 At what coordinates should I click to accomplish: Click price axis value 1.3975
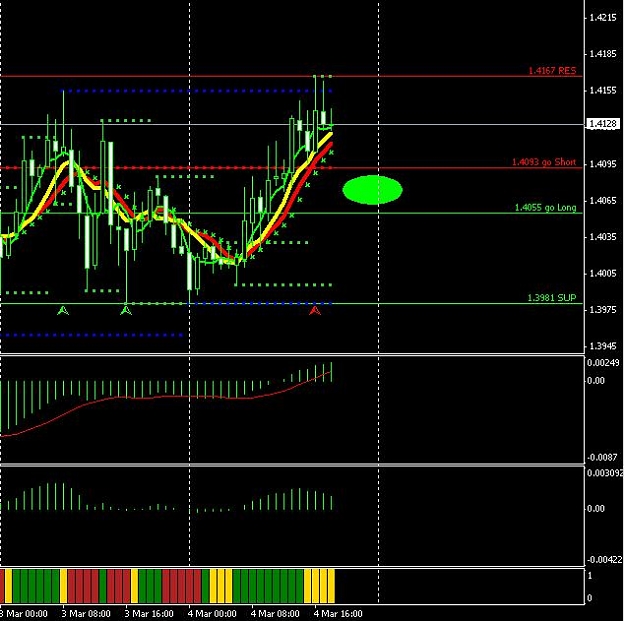click(x=602, y=310)
